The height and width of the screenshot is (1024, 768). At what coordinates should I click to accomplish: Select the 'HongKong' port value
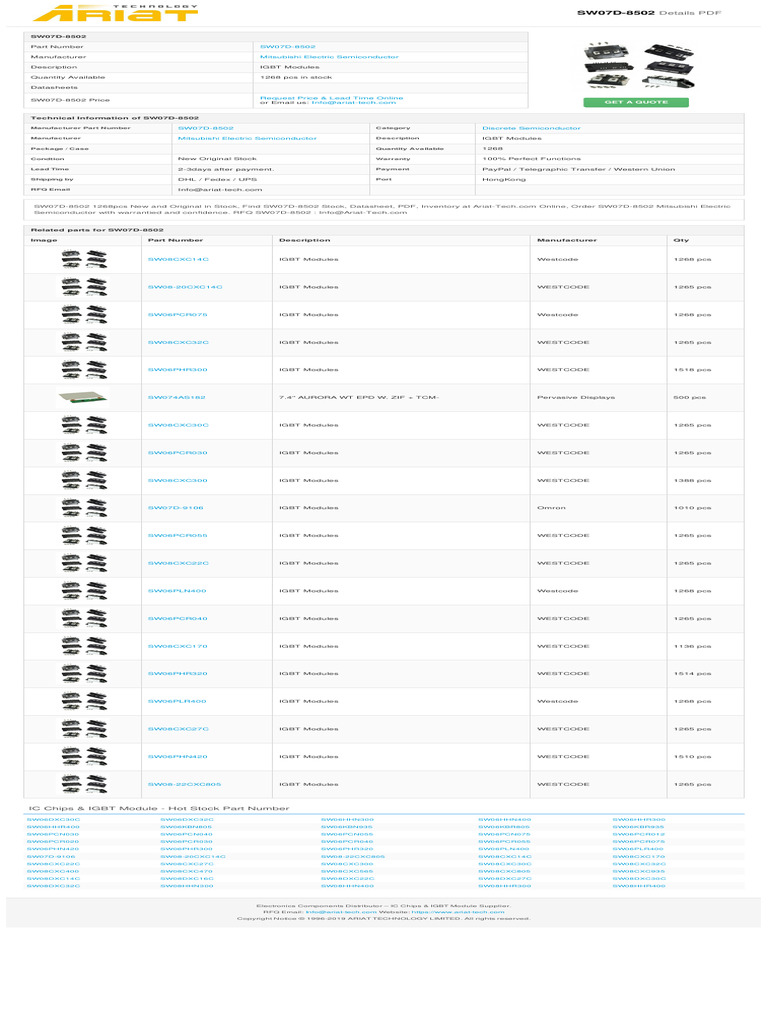[504, 179]
